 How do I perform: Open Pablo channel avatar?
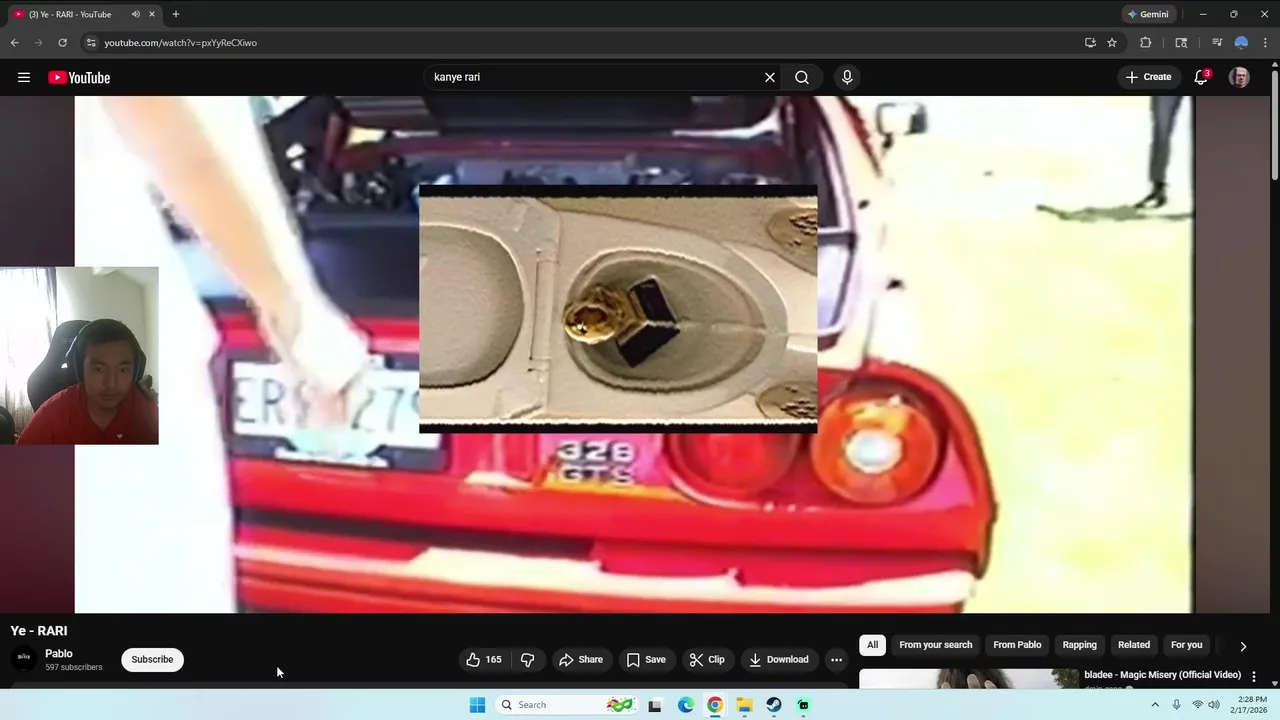click(24, 659)
